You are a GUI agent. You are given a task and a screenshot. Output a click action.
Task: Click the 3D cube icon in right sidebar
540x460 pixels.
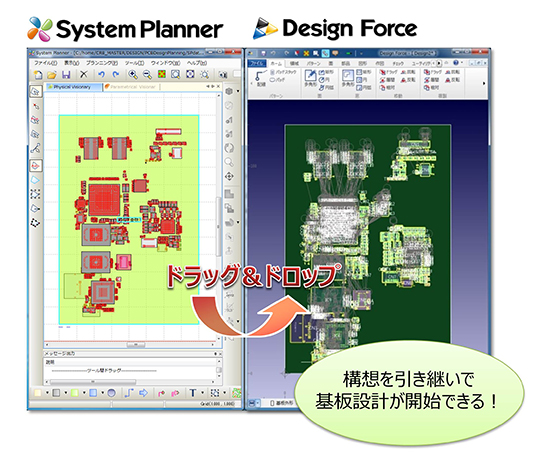click(229, 91)
